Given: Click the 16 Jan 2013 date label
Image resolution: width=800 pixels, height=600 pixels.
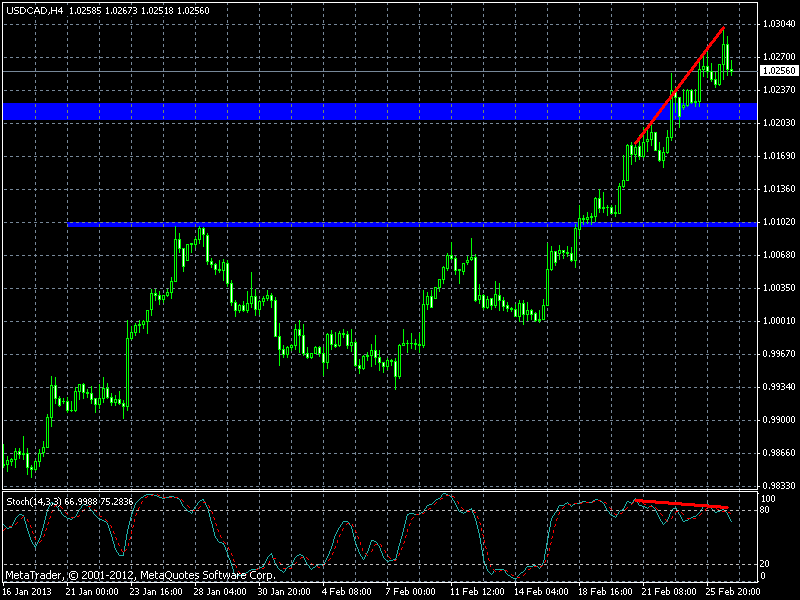Looking at the screenshot, I should (x=27, y=592).
